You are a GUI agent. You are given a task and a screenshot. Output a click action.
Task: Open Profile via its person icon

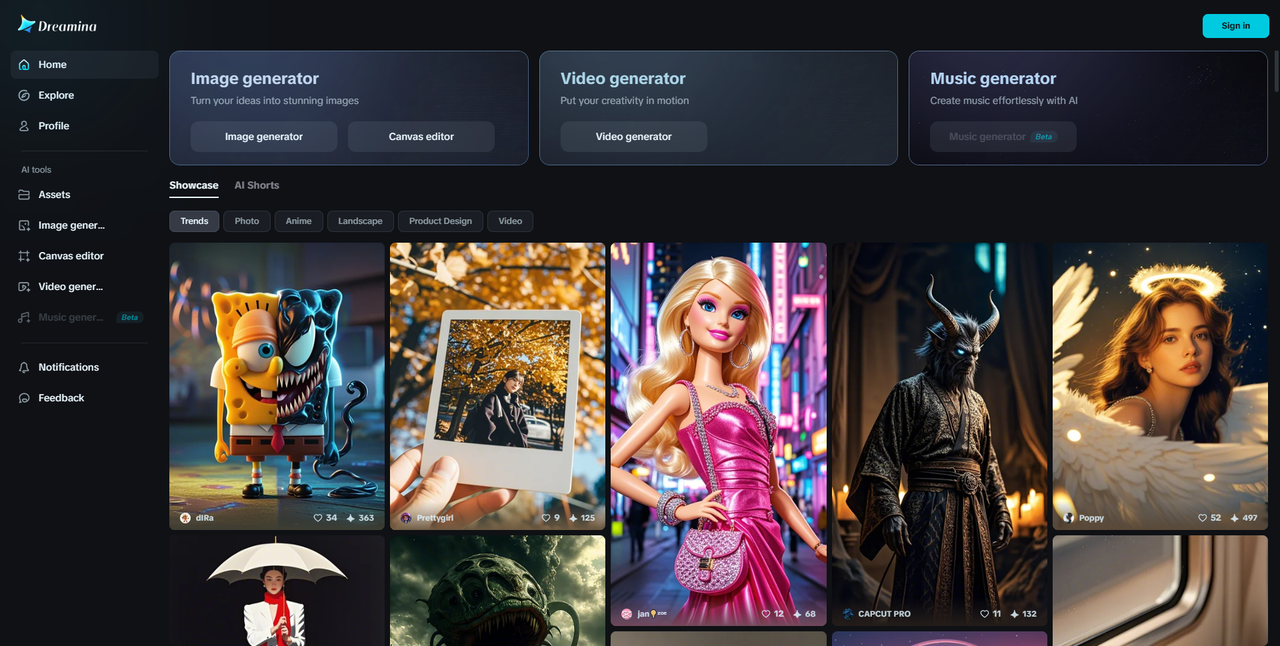(24, 126)
